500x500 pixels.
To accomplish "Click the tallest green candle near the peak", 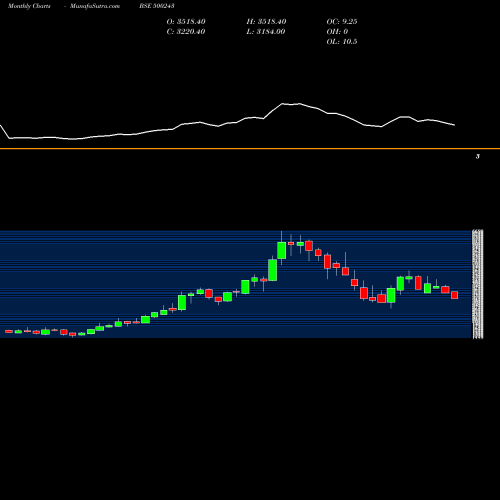I will pyautogui.click(x=273, y=270).
